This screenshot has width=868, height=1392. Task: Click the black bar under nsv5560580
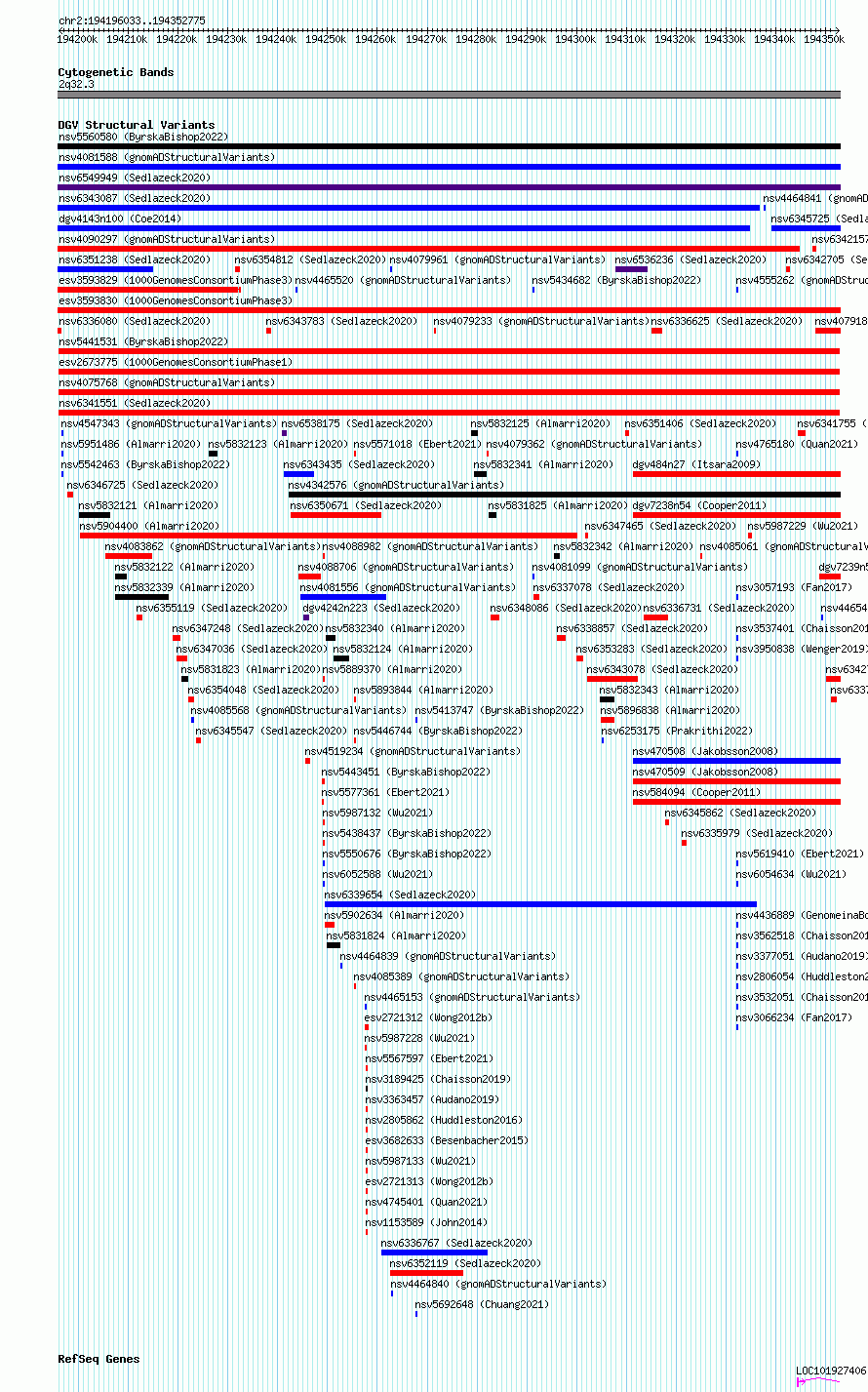click(x=449, y=146)
